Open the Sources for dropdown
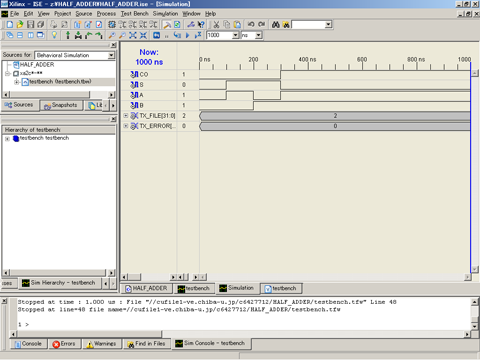The width and height of the screenshot is (480, 360). [111, 55]
